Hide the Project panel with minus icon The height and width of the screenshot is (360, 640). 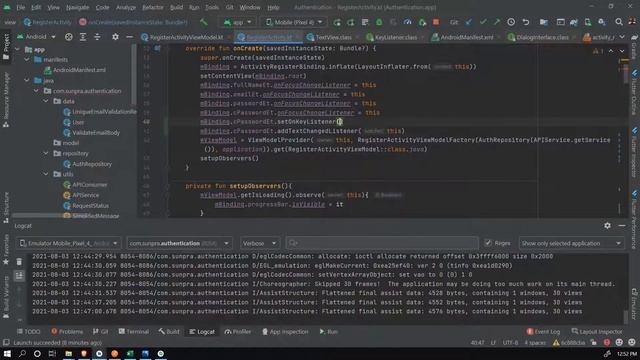pos(129,37)
